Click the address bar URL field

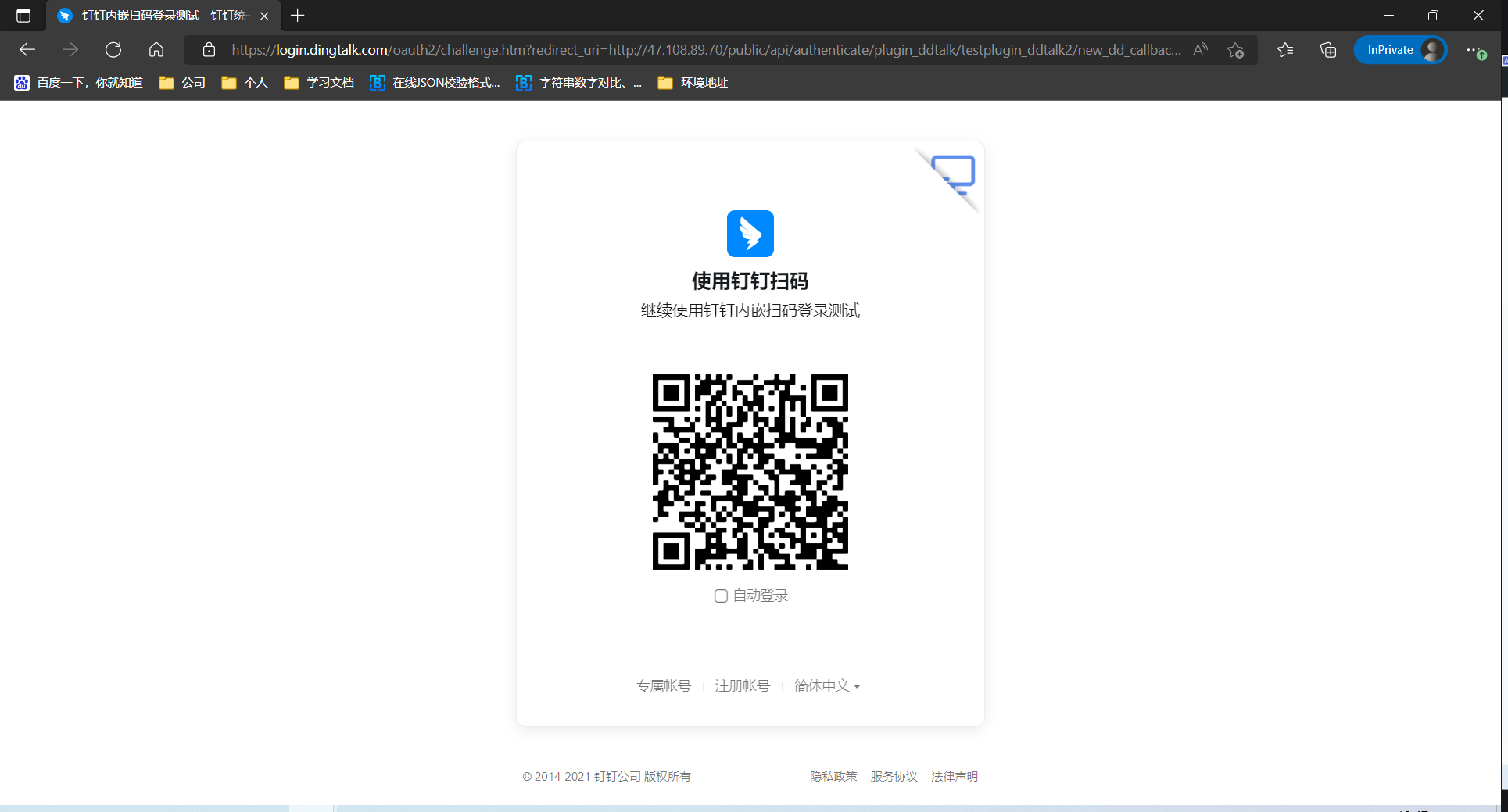coord(704,50)
